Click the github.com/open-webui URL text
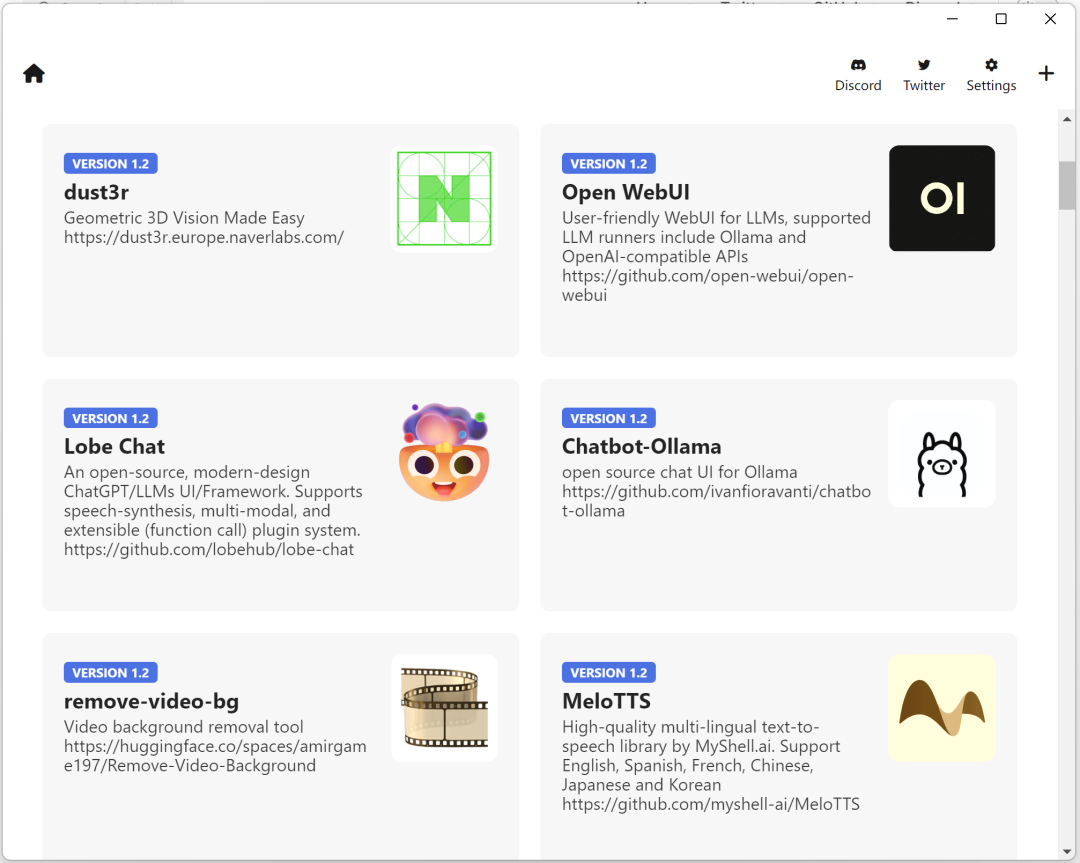The height and width of the screenshot is (863, 1080). tap(707, 285)
